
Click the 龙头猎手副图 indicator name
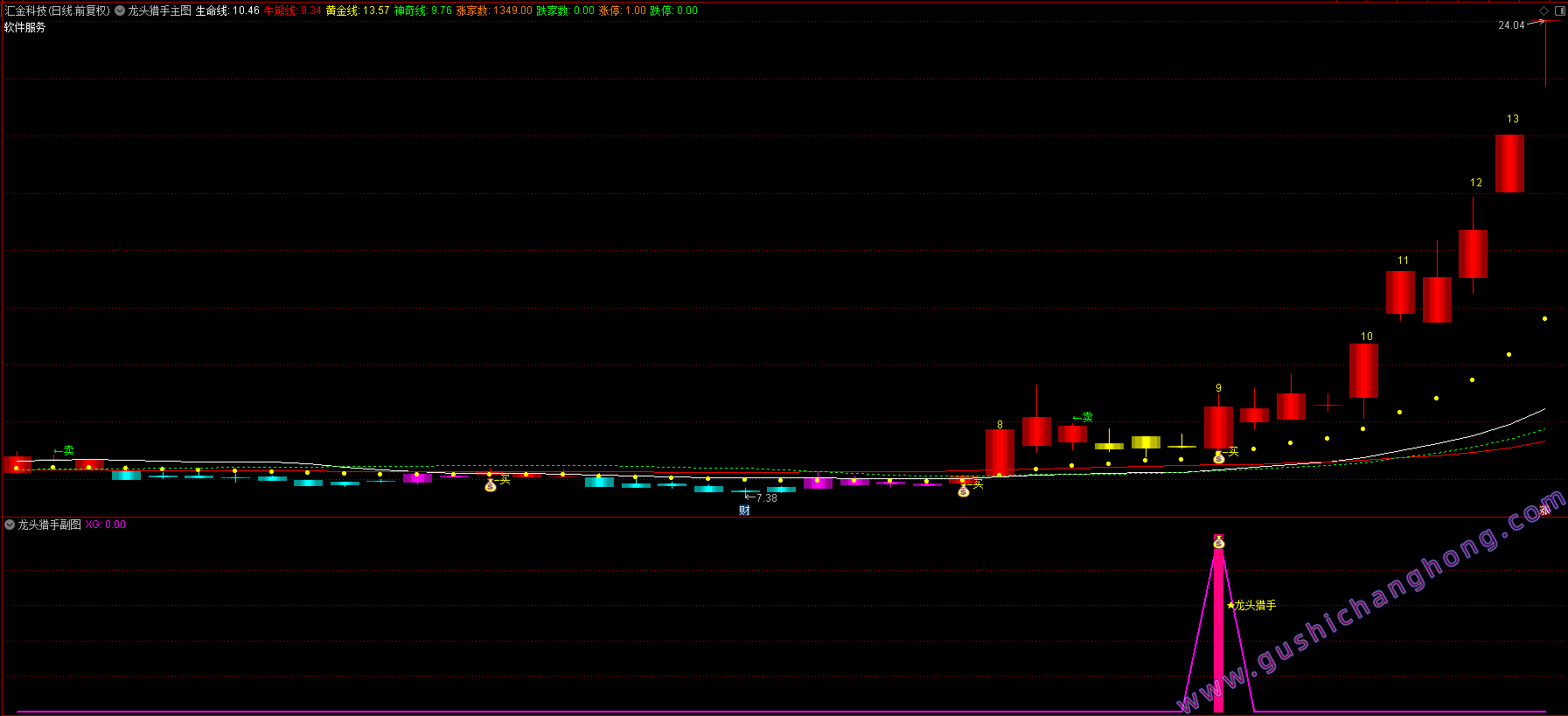click(49, 525)
